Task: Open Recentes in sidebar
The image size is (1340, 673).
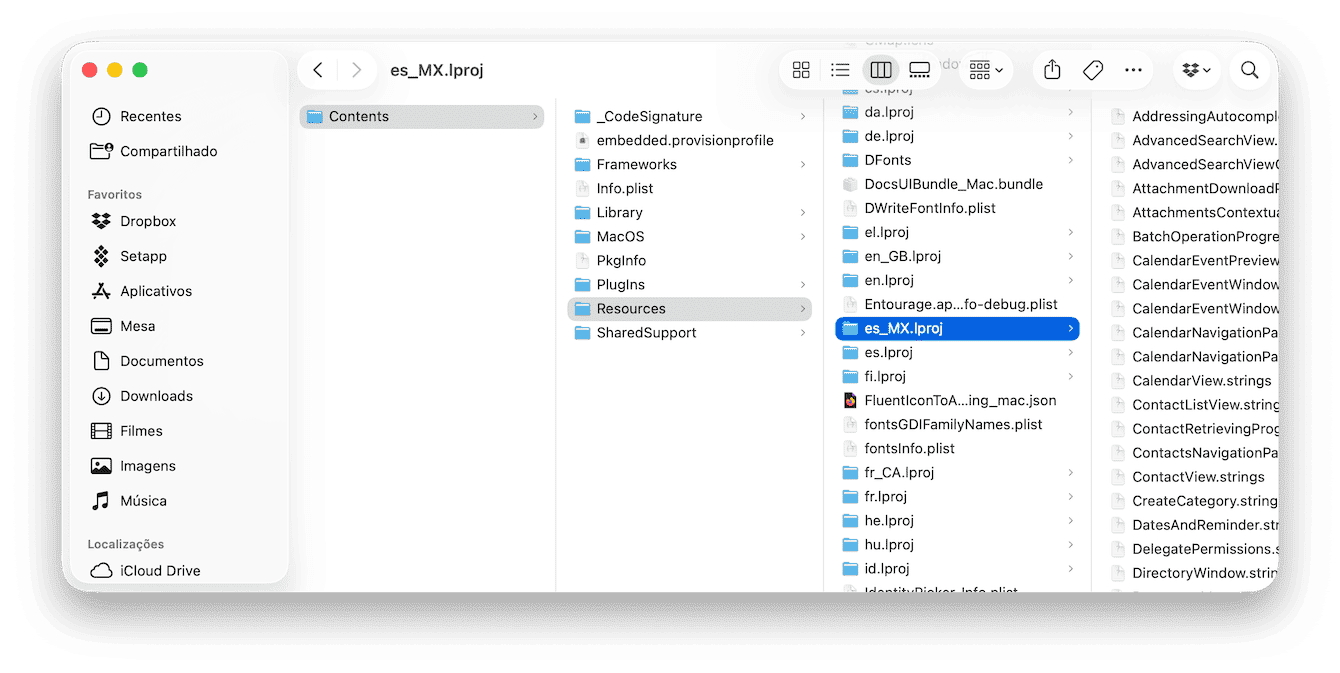Action: 137,117
